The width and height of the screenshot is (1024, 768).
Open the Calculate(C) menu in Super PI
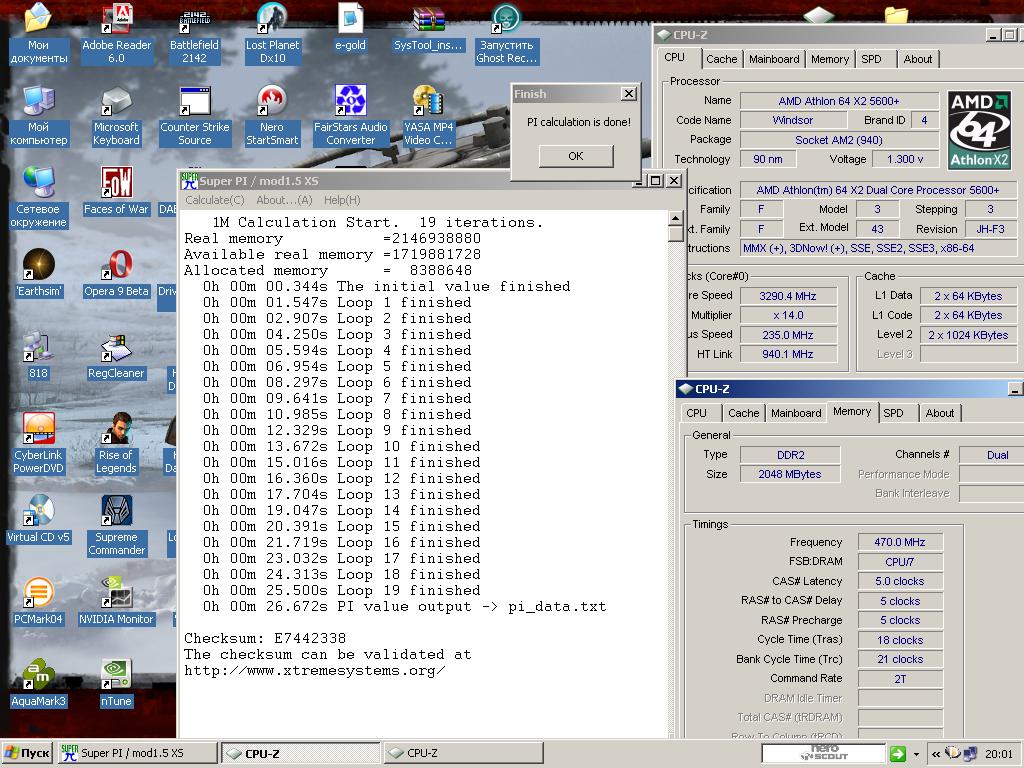coord(214,200)
